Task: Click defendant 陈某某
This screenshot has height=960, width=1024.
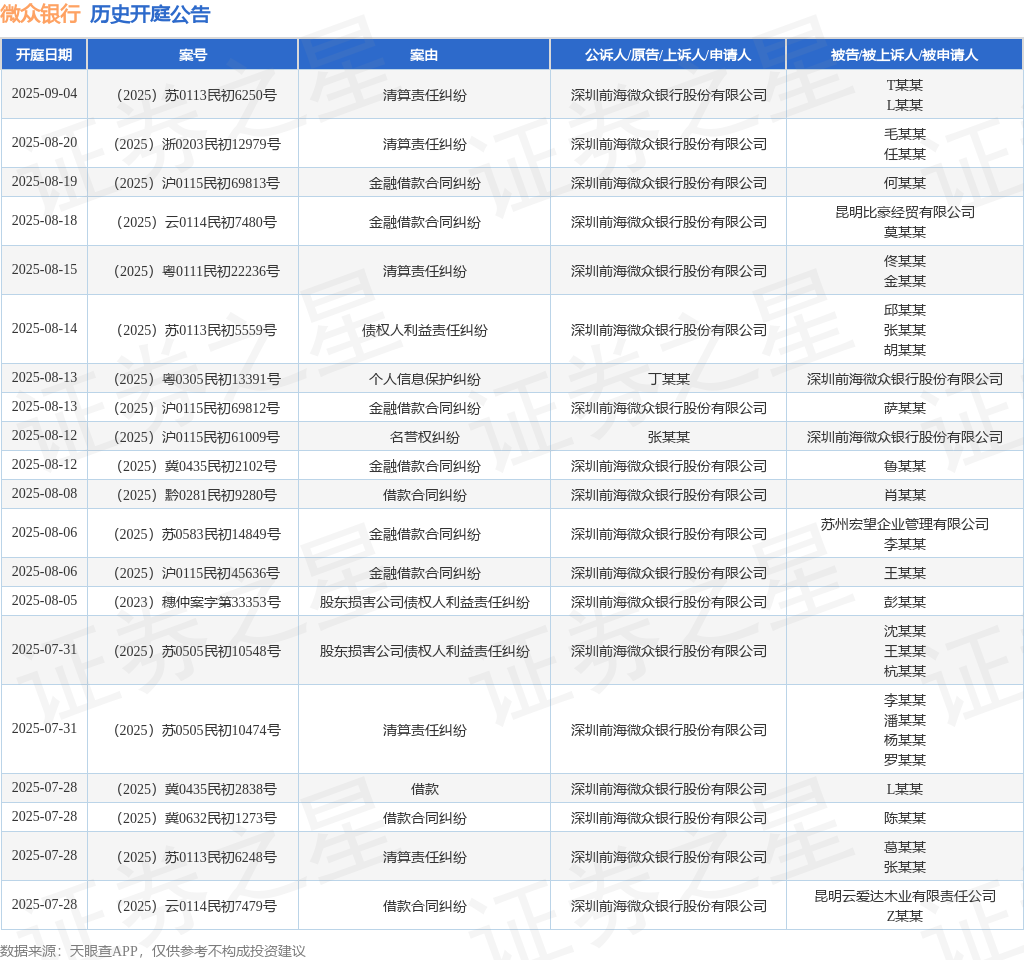Action: [904, 818]
